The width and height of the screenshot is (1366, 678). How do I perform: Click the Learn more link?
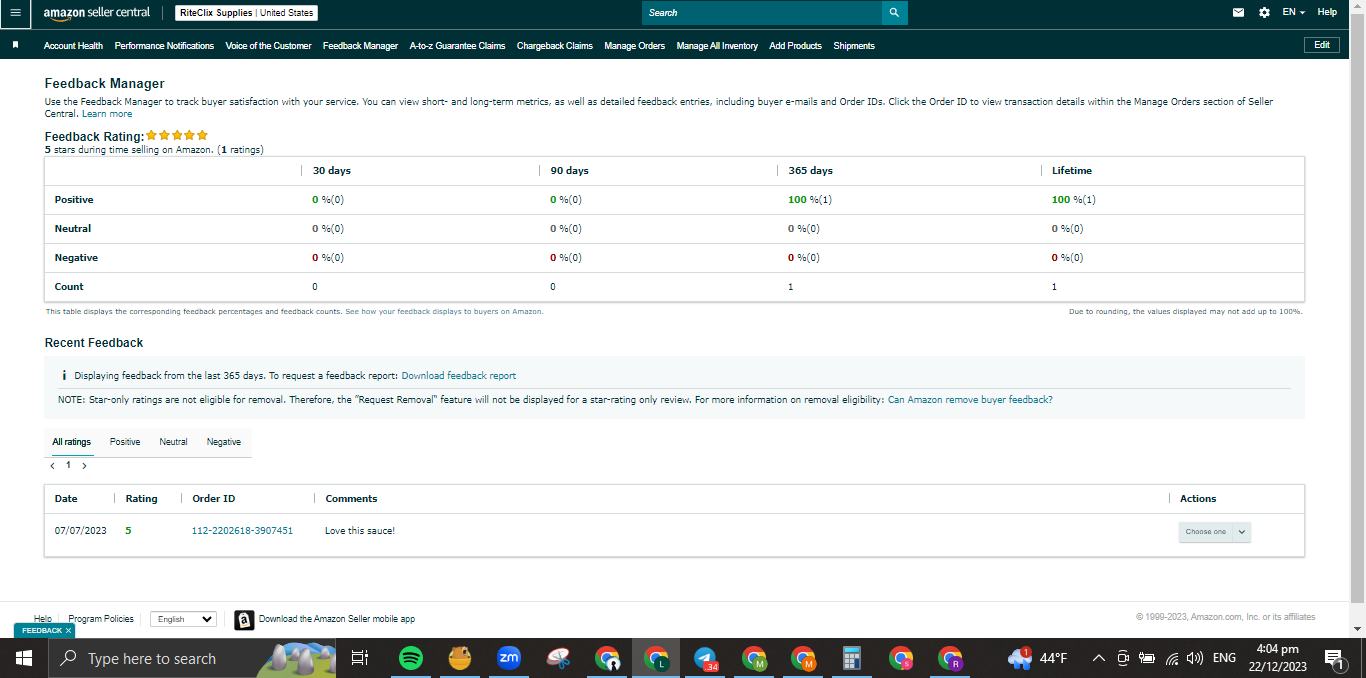coord(107,114)
